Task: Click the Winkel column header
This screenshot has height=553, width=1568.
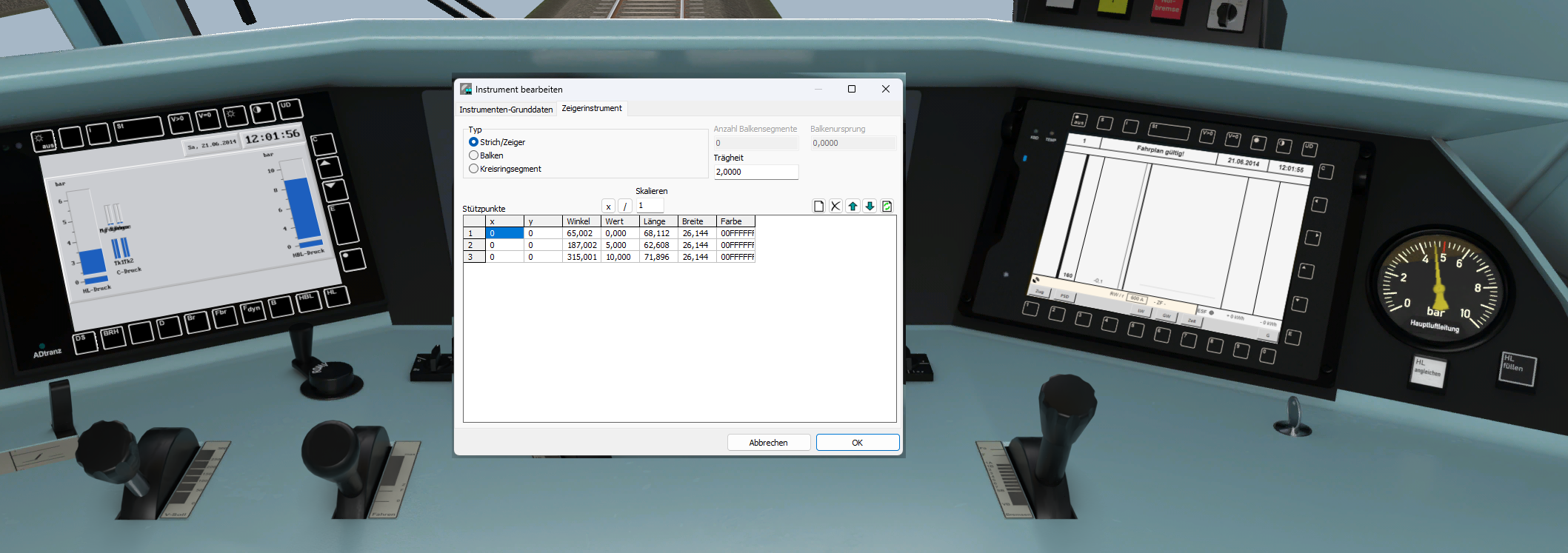Action: tap(581, 221)
